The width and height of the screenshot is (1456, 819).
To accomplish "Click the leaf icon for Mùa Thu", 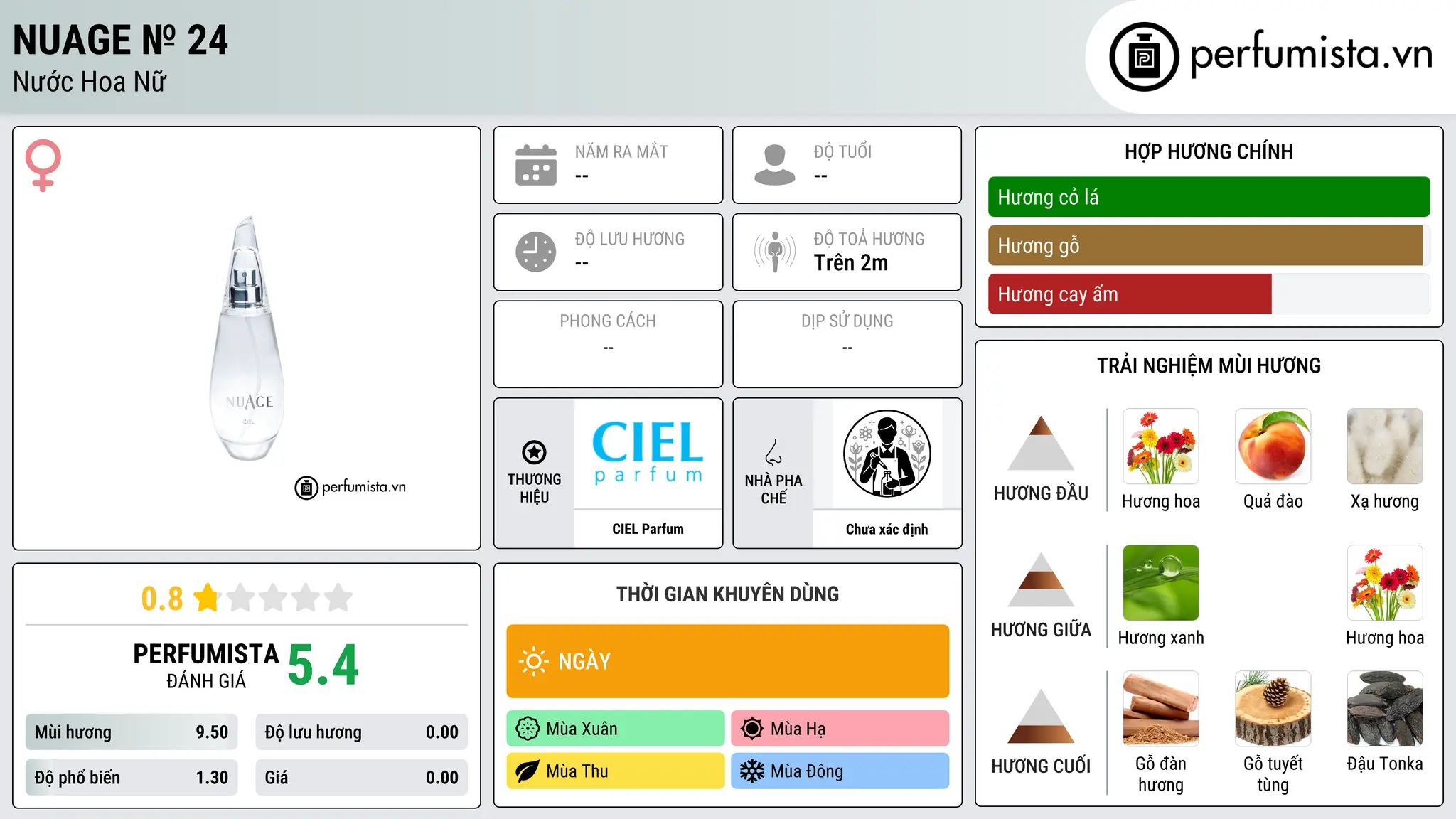I will (x=528, y=771).
